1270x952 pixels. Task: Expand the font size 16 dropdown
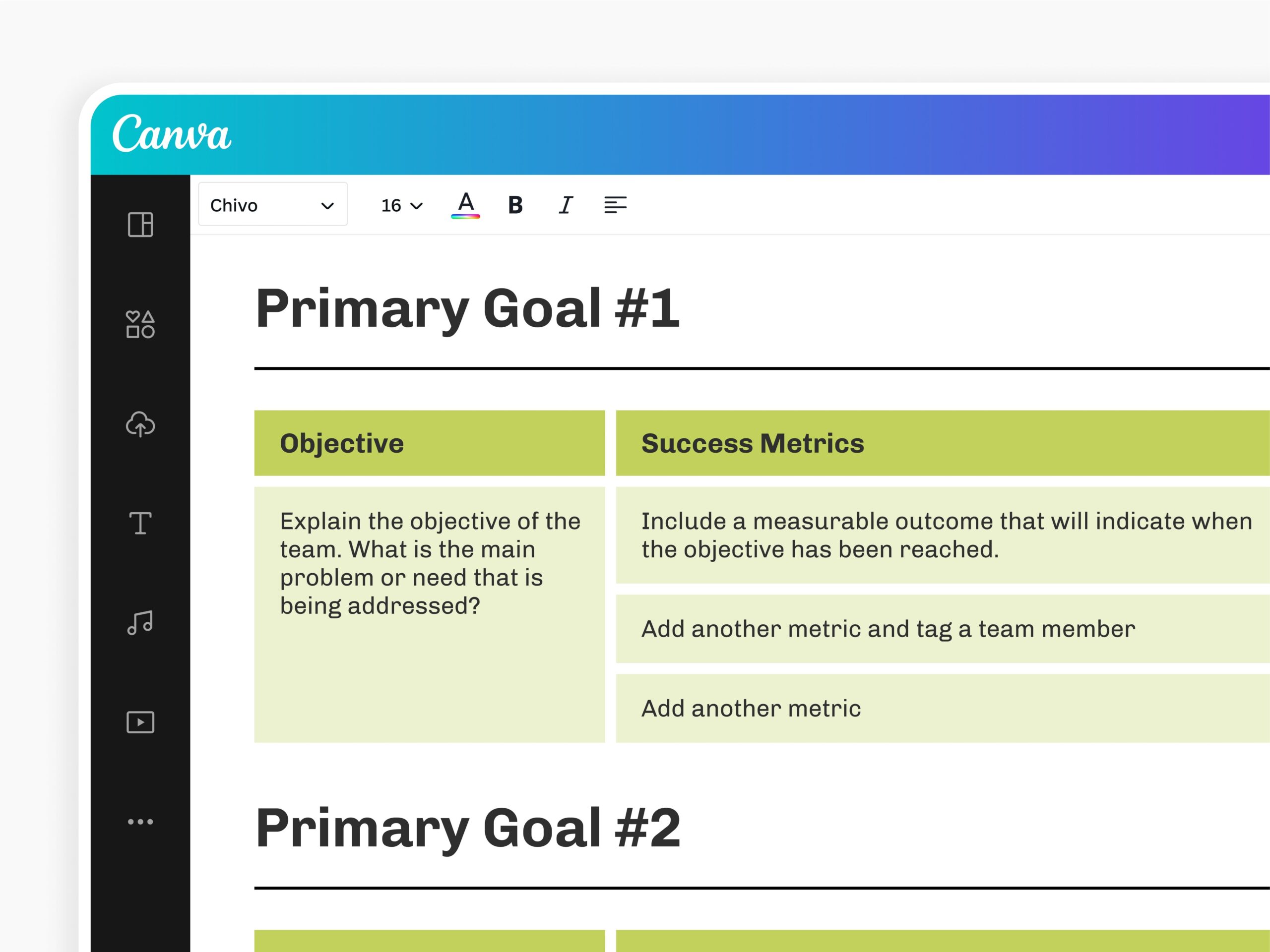pyautogui.click(x=401, y=205)
